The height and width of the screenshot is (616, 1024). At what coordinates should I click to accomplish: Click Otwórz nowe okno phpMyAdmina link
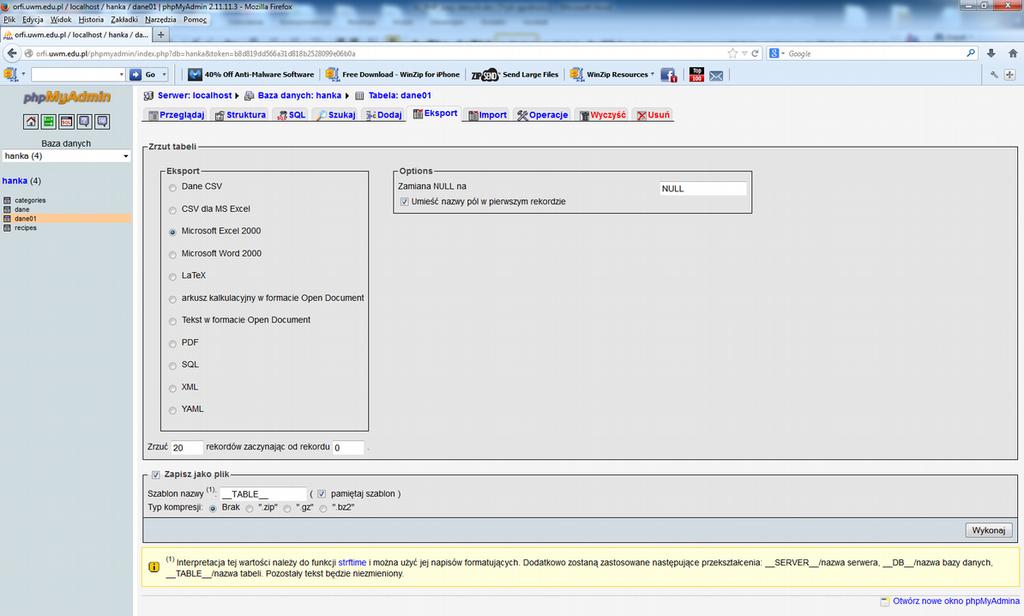click(956, 601)
